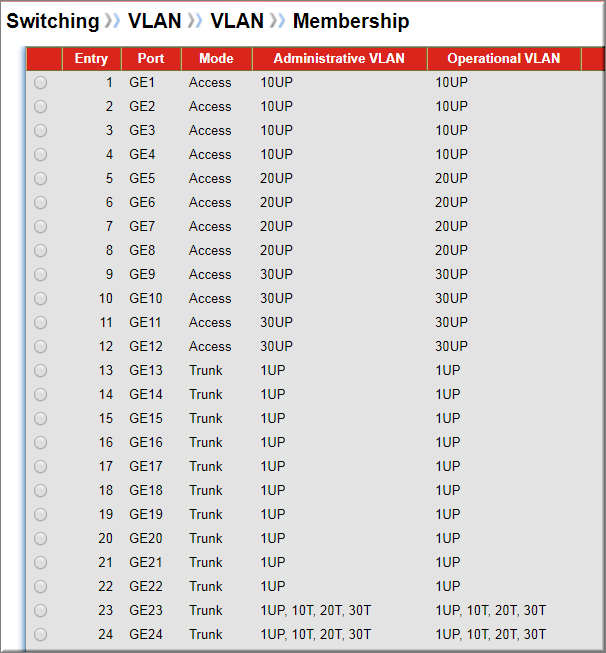Click the Operational VLAN column header
Screen dimensions: 606x653
coord(504,59)
